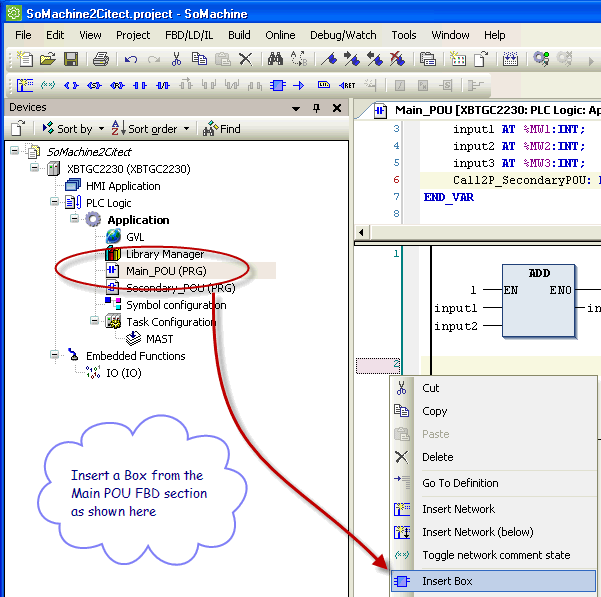
Task: Save the project with the floppy disk icon
Action: tap(71, 59)
